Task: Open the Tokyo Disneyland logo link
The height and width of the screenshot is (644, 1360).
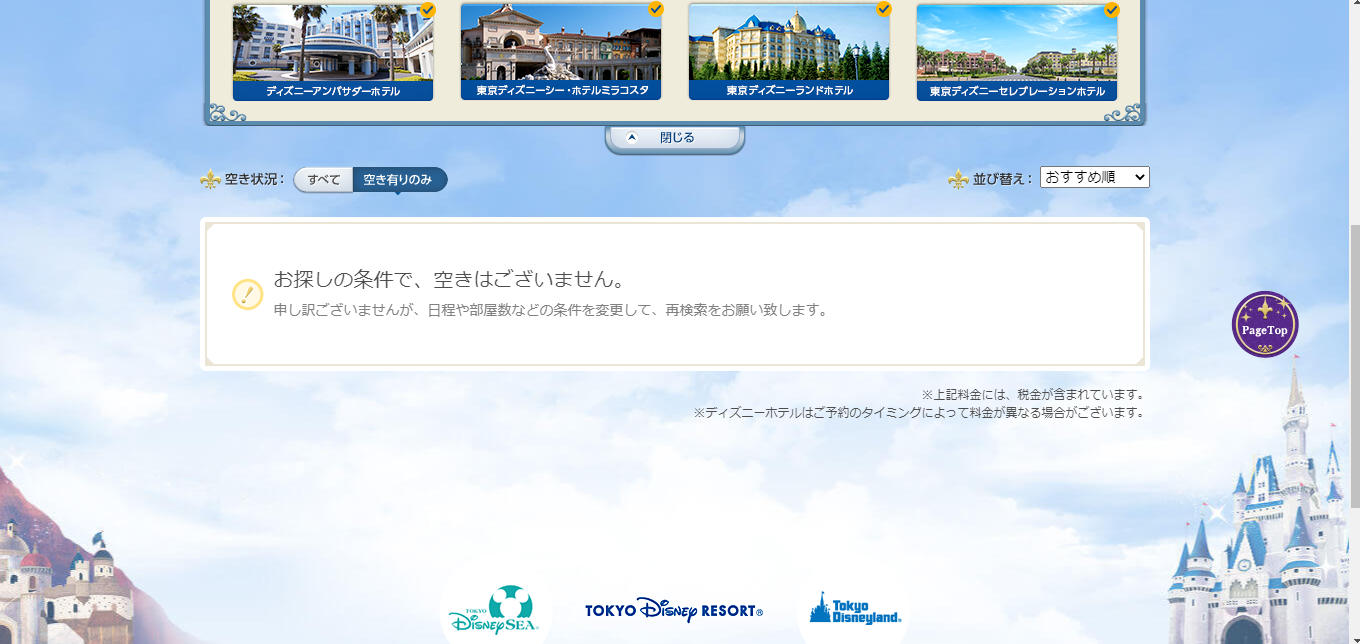Action: tap(855, 608)
